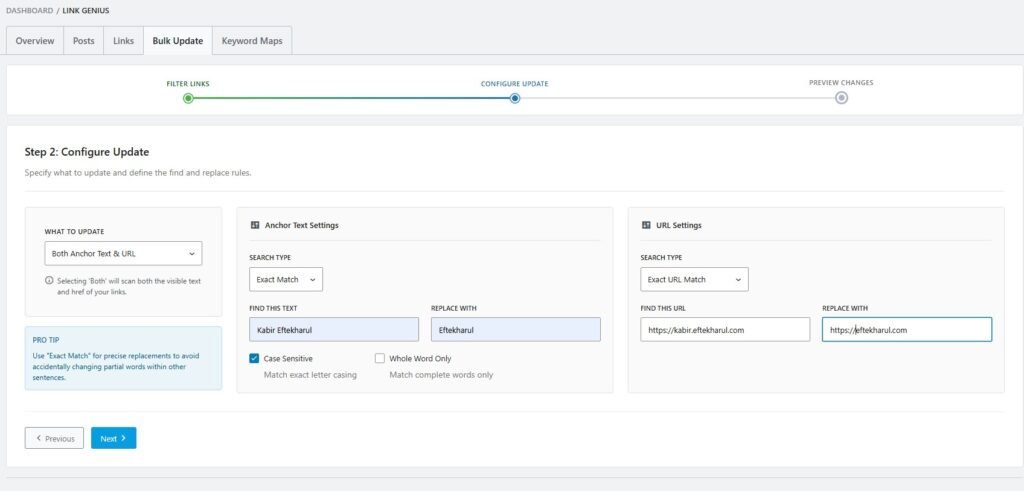1024x491 pixels.
Task: Click the Configure Update step circle
Action: pyautogui.click(x=514, y=98)
